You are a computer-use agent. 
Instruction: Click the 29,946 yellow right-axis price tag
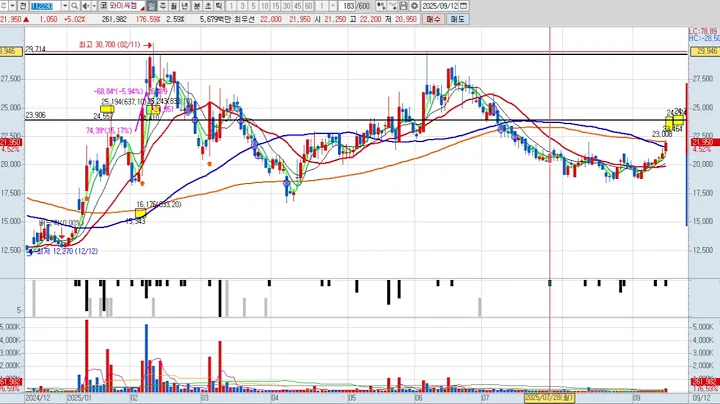(x=704, y=51)
